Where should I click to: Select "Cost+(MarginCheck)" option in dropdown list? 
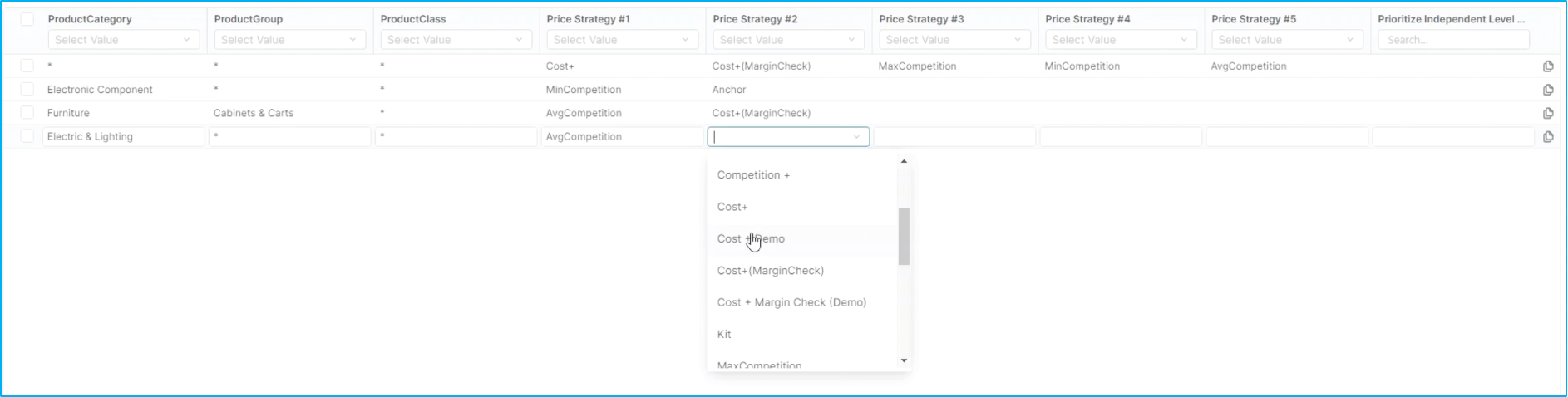(770, 271)
